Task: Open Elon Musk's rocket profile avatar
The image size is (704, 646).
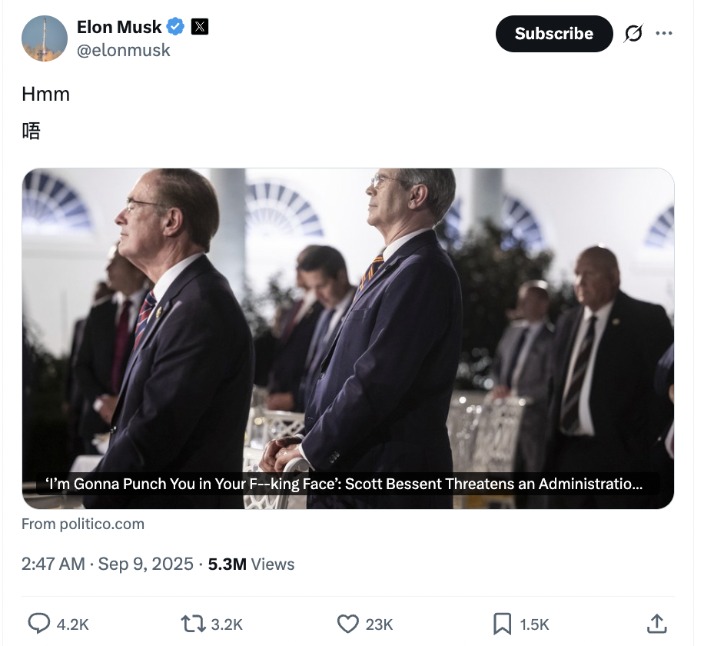Action: tap(44, 39)
